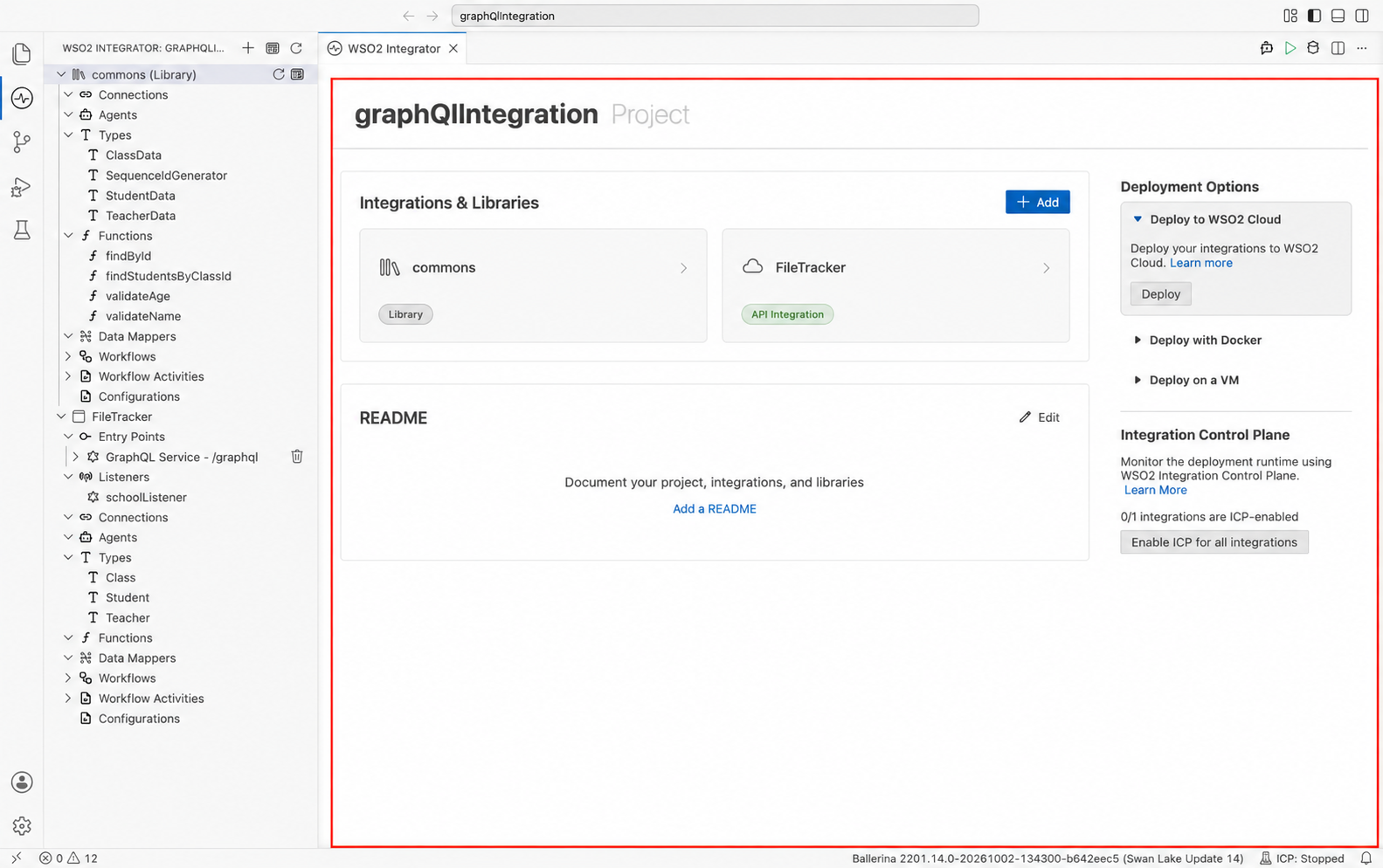Screen dimensions: 1383x868
Task: Expand the Workflows node under commons
Action: pyautogui.click(x=68, y=356)
